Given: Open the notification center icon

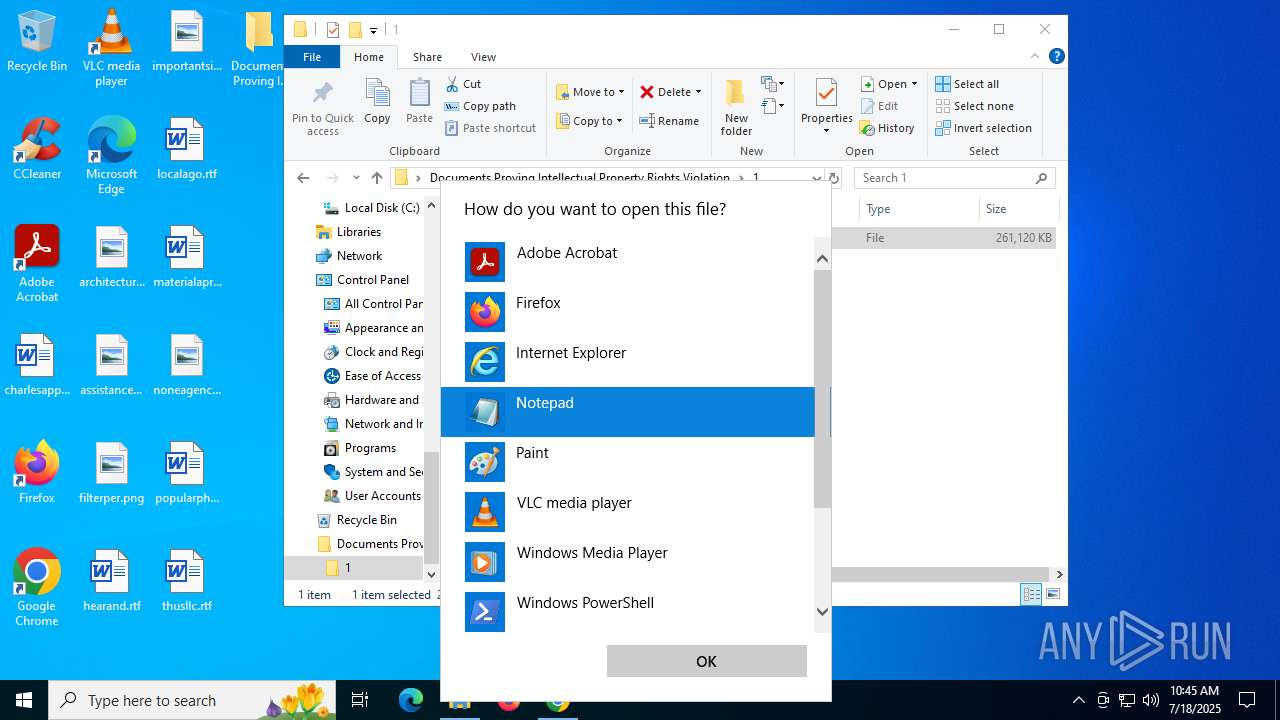Looking at the screenshot, I should tap(1247, 700).
